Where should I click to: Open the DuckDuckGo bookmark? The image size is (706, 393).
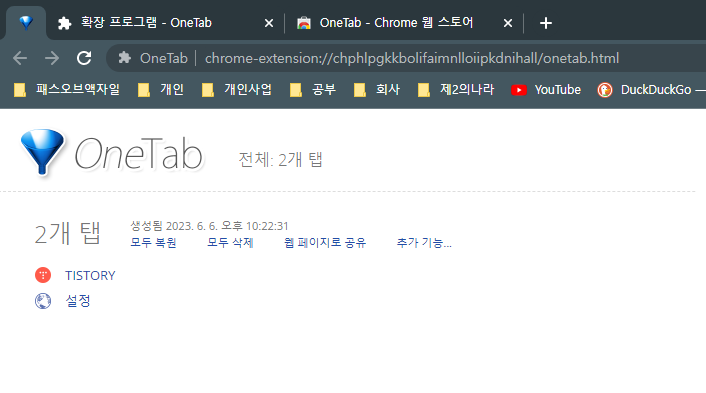pyautogui.click(x=651, y=90)
